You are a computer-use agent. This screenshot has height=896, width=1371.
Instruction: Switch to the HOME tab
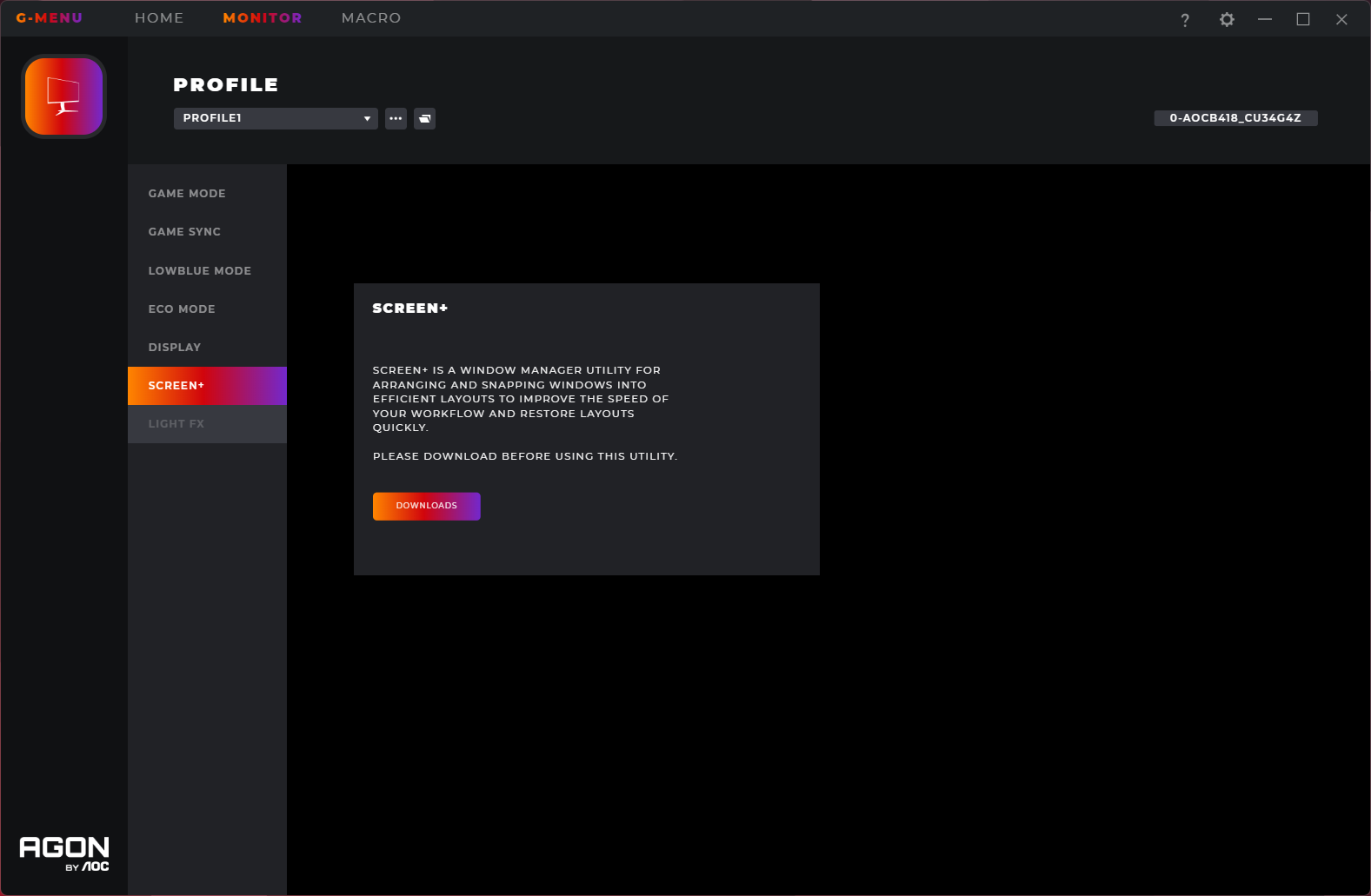159,18
